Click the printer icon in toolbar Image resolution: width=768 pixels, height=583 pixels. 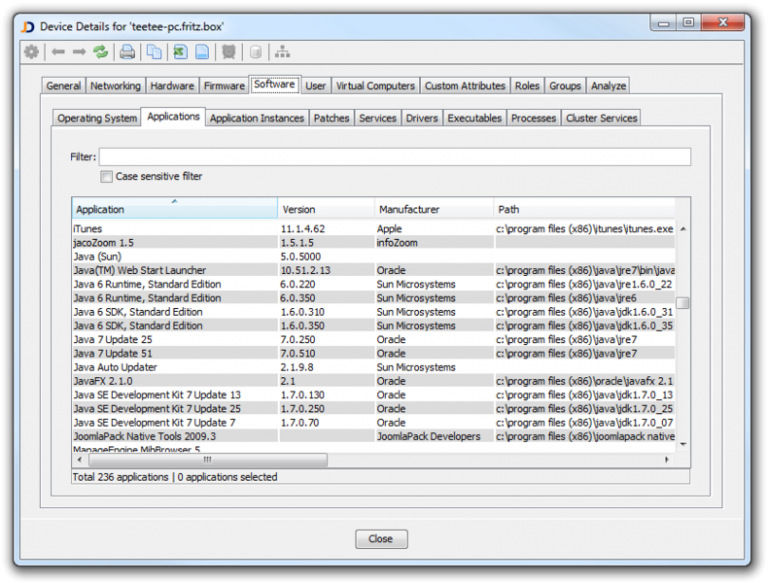128,52
